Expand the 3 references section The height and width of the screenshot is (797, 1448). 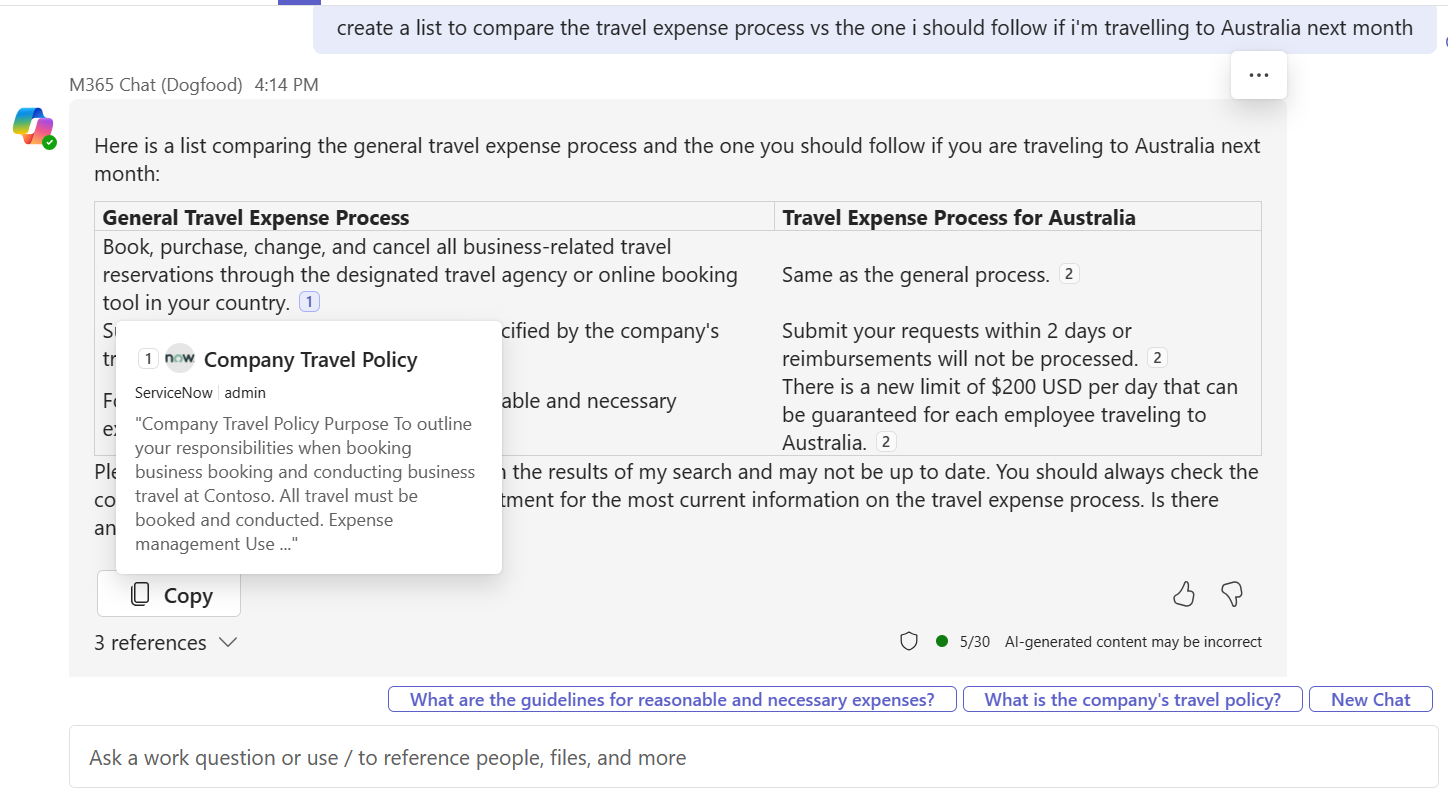pyautogui.click(x=166, y=643)
